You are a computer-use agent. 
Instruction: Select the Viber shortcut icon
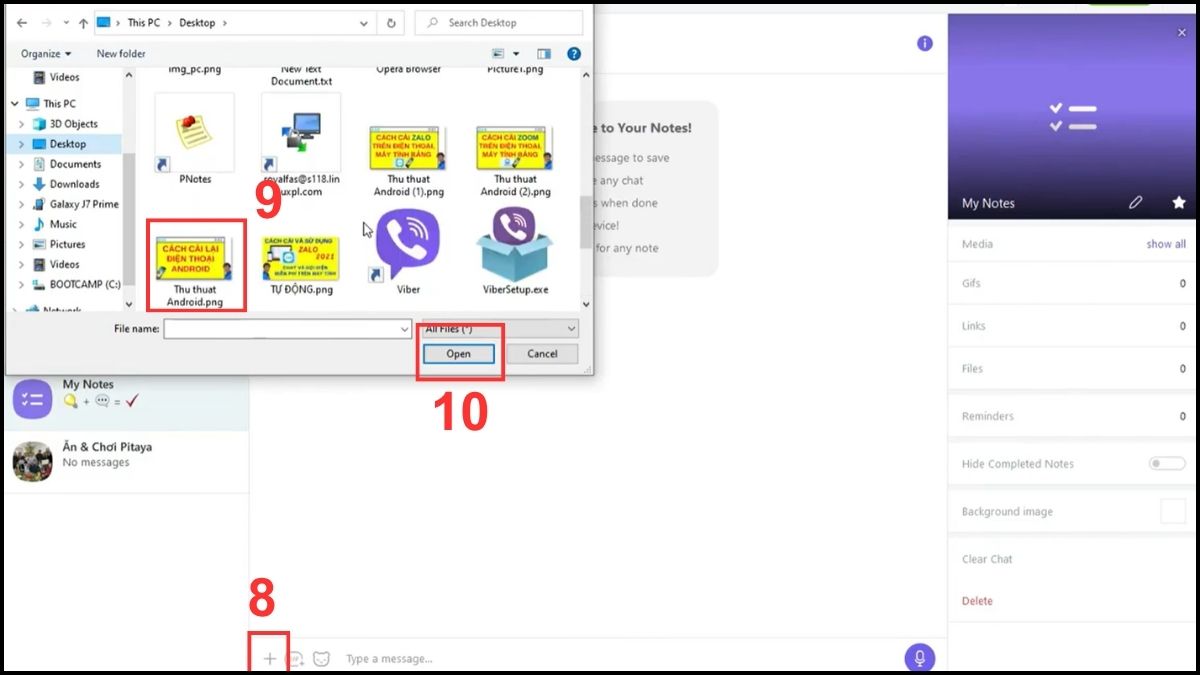[x=408, y=250]
